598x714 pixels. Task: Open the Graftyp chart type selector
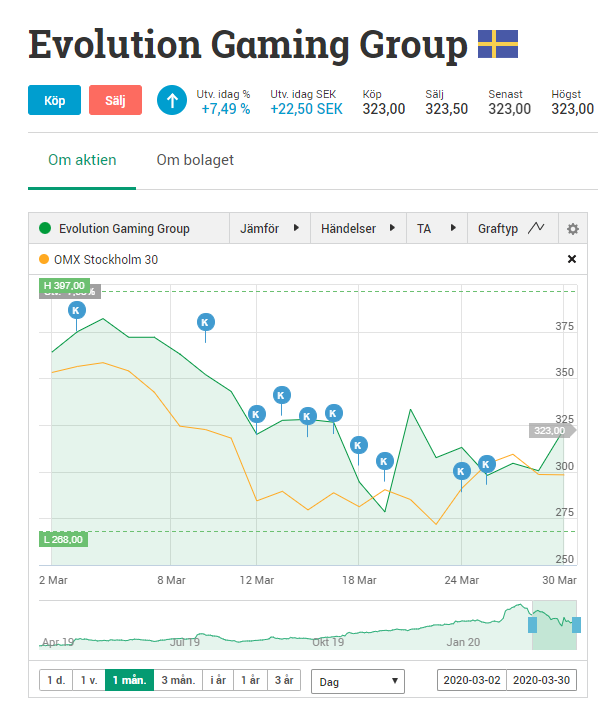click(512, 228)
